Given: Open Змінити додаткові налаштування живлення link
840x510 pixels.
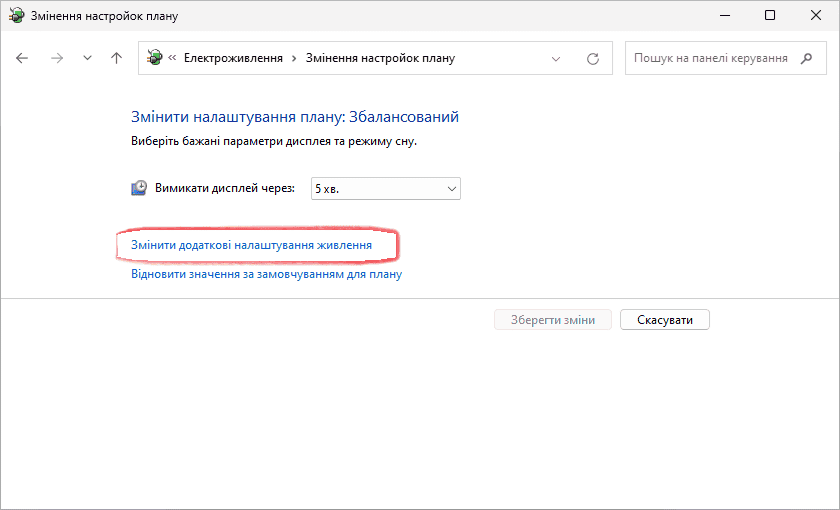Looking at the screenshot, I should coord(251,245).
